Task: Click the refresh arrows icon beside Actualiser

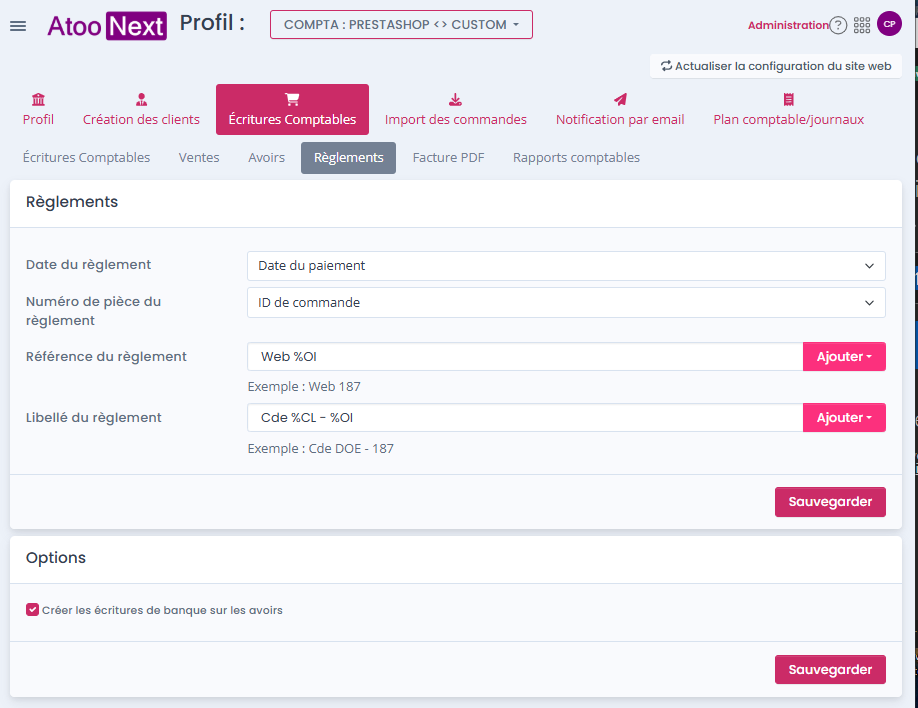Action: tap(666, 66)
